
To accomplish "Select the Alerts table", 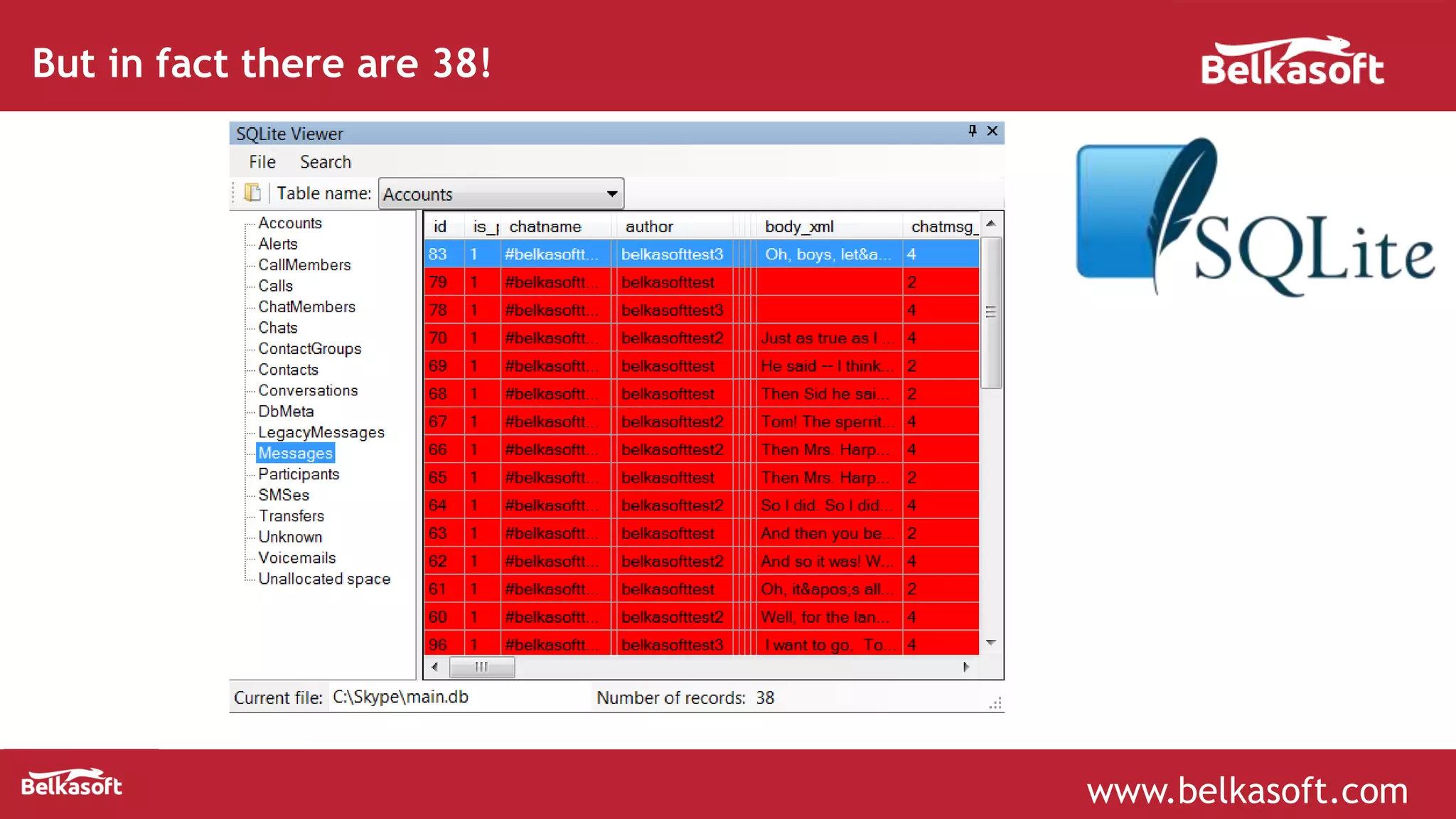I will 278,244.
